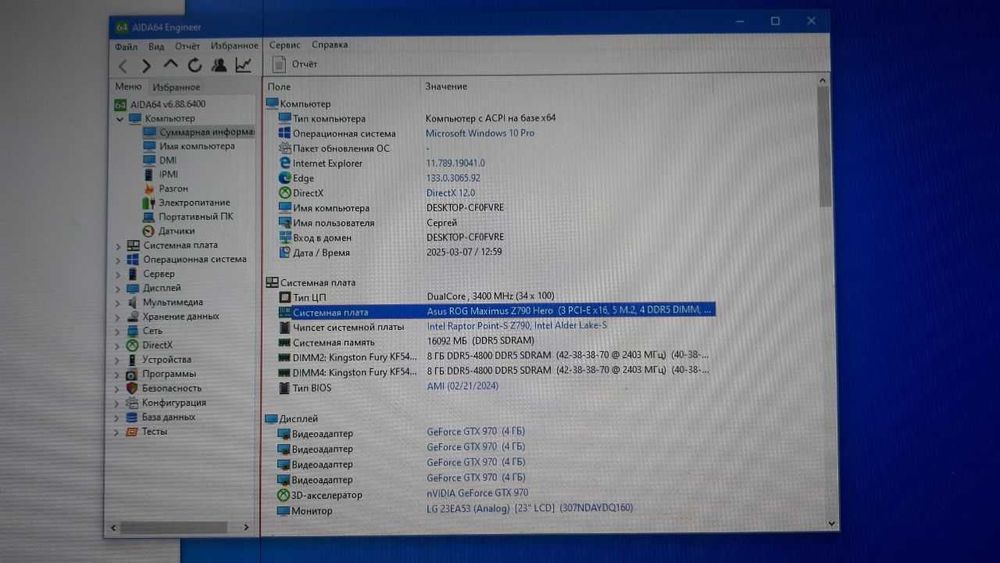Click the DMI tree icon
Image resolution: width=1000 pixels, height=563 pixels.
tap(149, 160)
